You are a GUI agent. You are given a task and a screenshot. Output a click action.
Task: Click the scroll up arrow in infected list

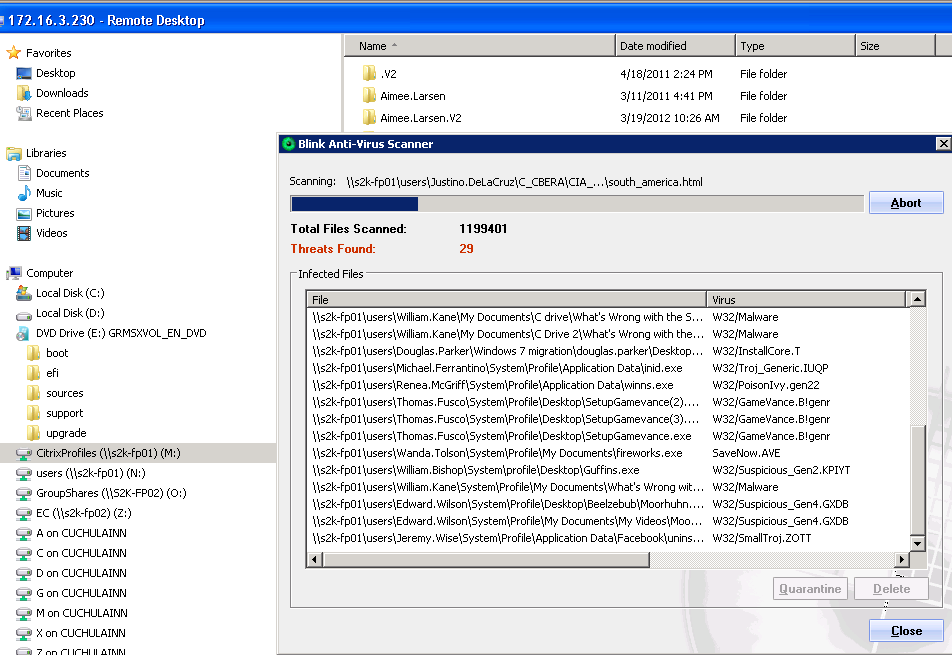917,299
